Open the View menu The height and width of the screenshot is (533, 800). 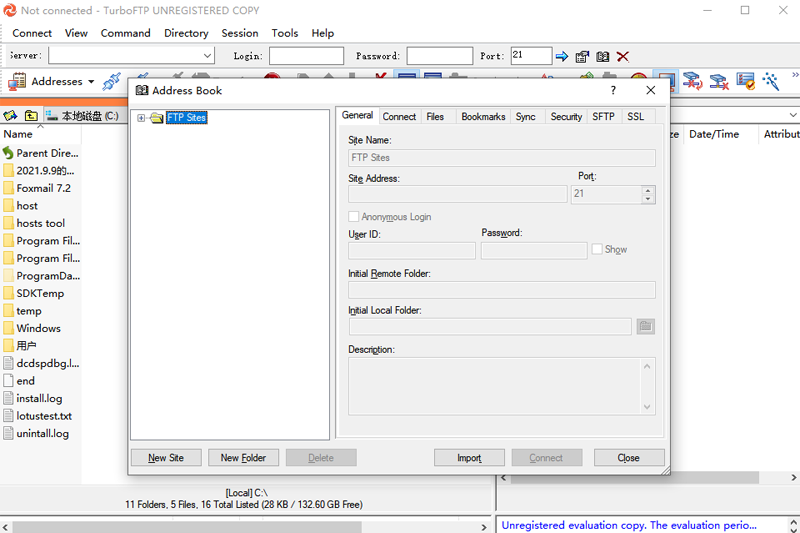[76, 33]
